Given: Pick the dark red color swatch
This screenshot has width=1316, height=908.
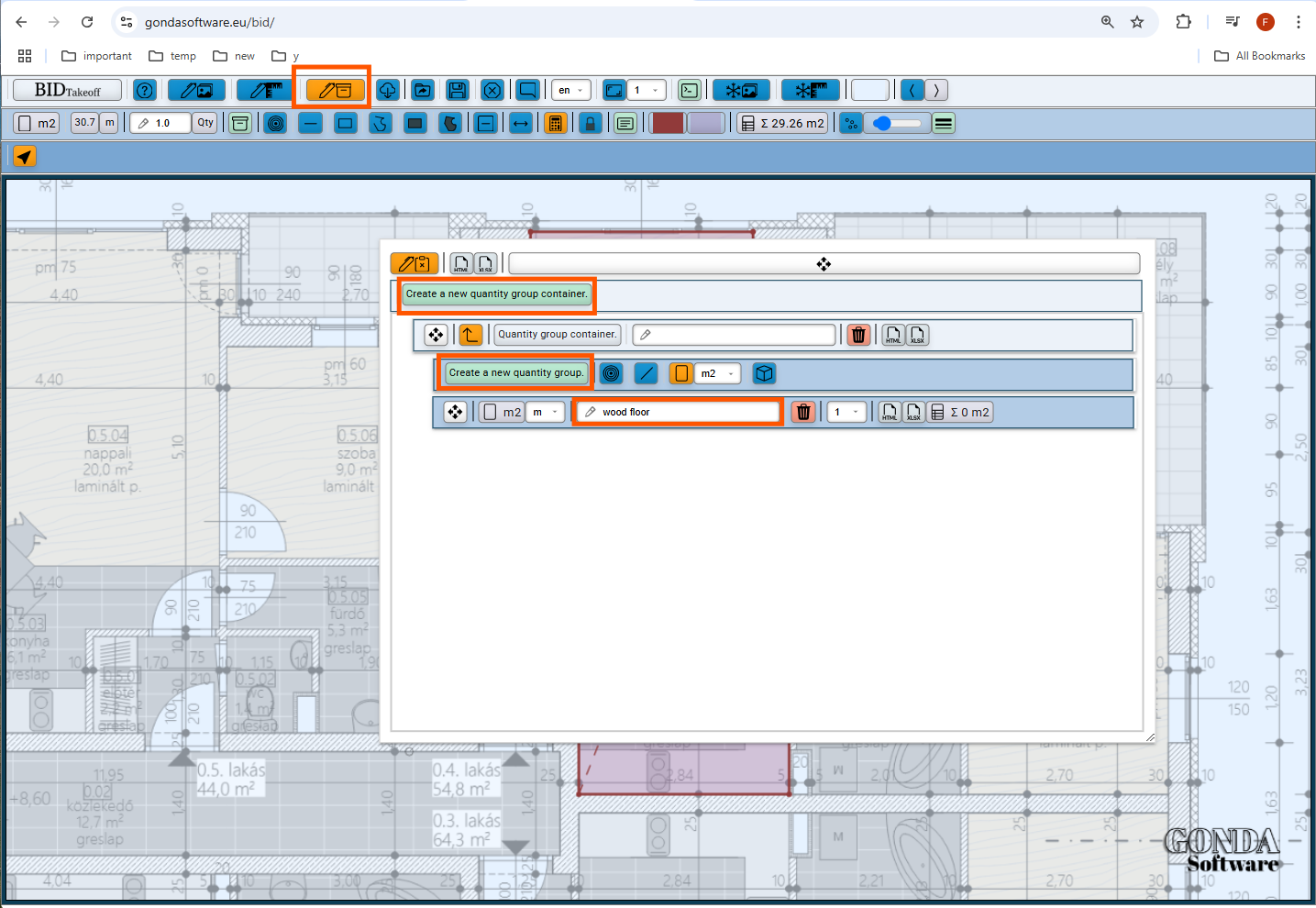Looking at the screenshot, I should click(668, 123).
